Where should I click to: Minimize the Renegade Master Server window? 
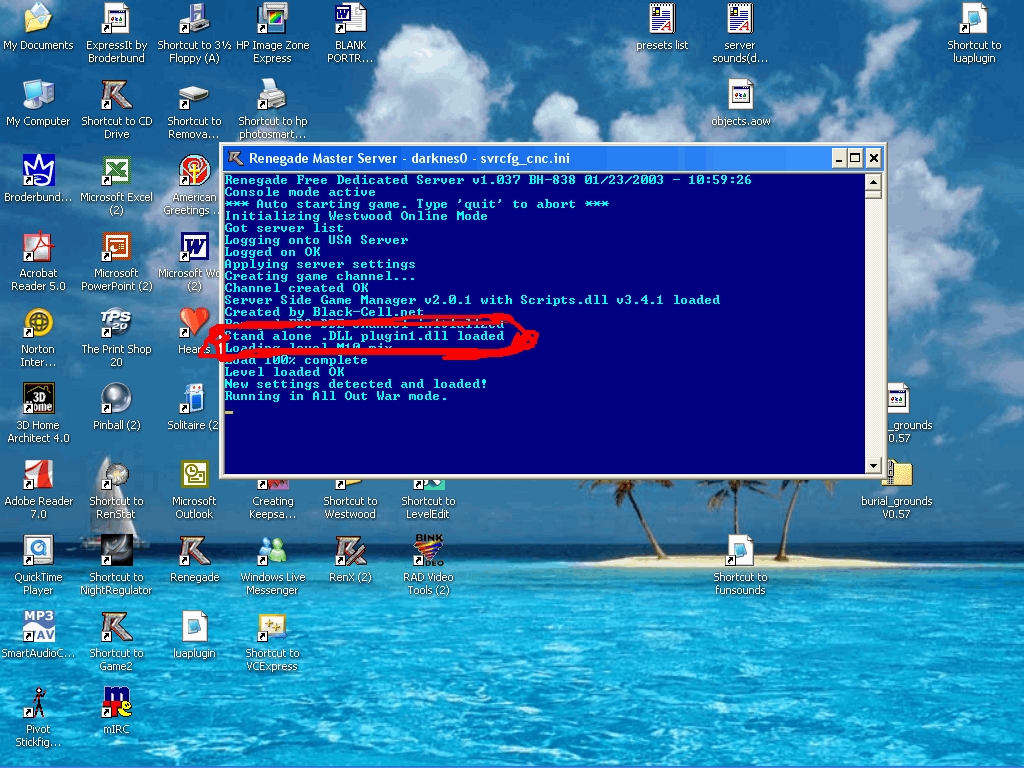coord(838,158)
